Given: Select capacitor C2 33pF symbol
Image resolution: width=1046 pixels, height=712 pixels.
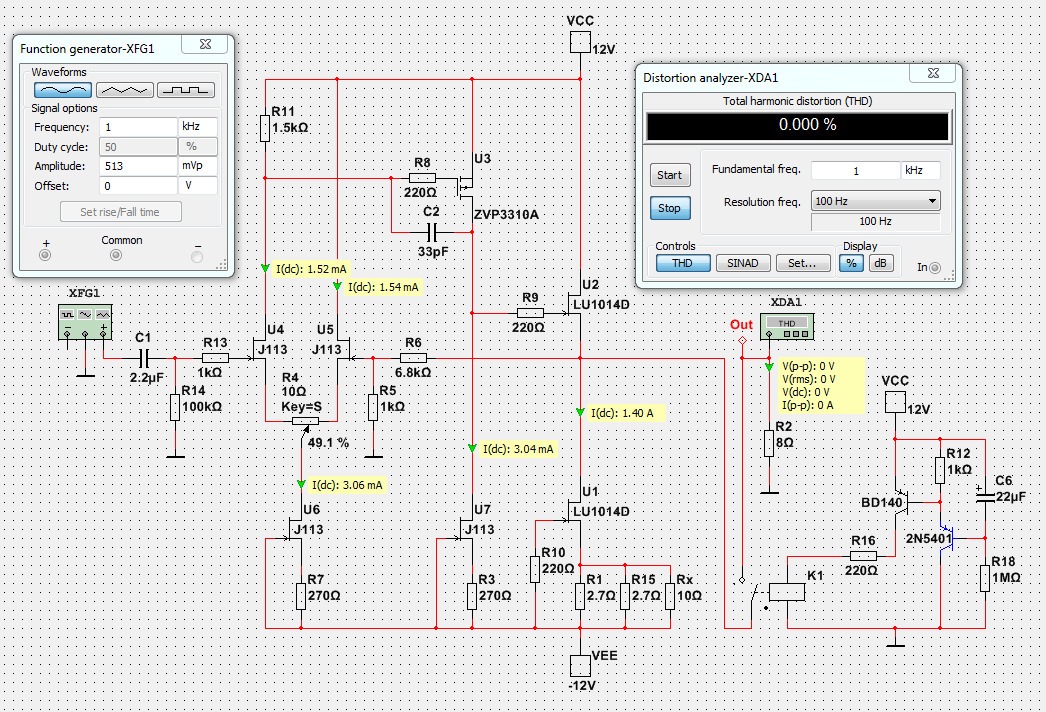Looking at the screenshot, I should click(x=432, y=232).
